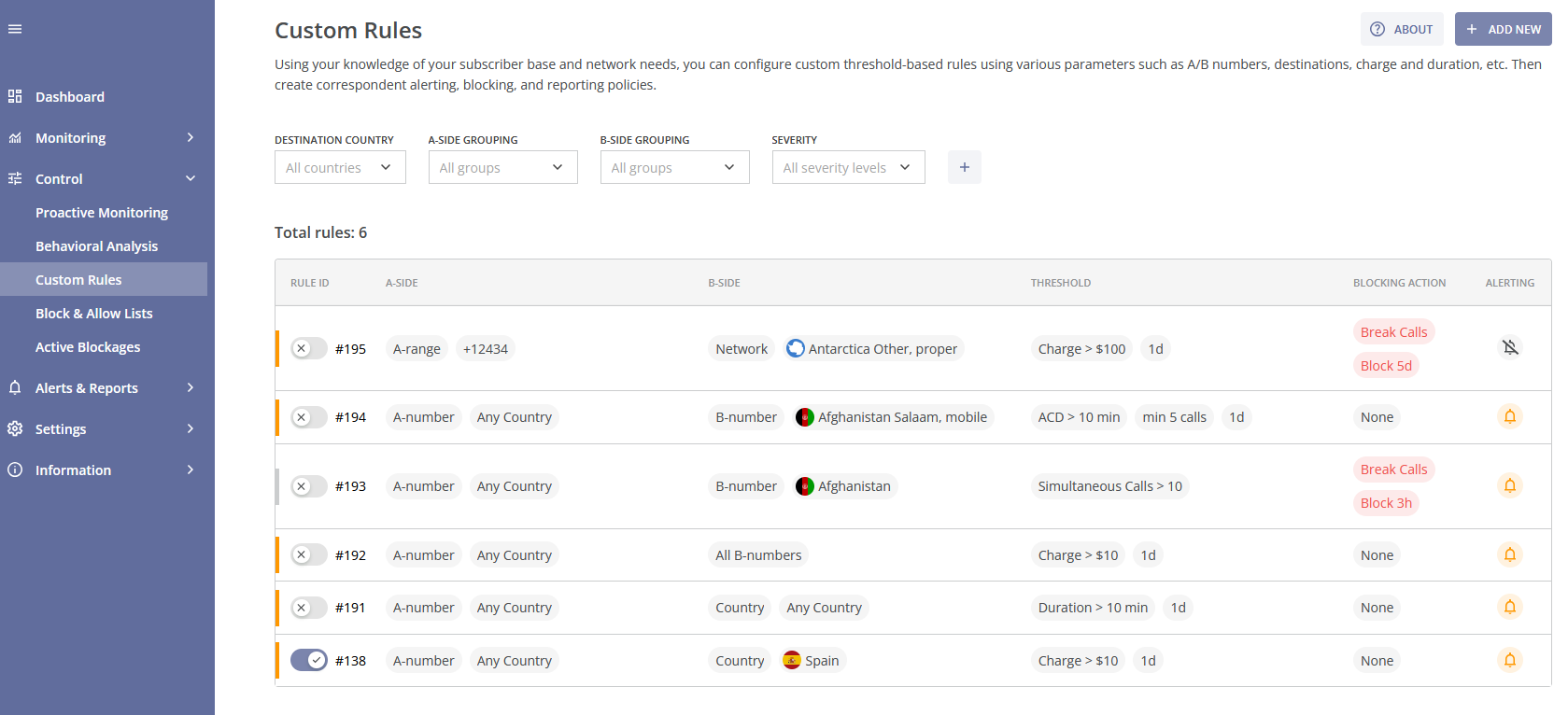Click the ABOUT button

click(1401, 29)
